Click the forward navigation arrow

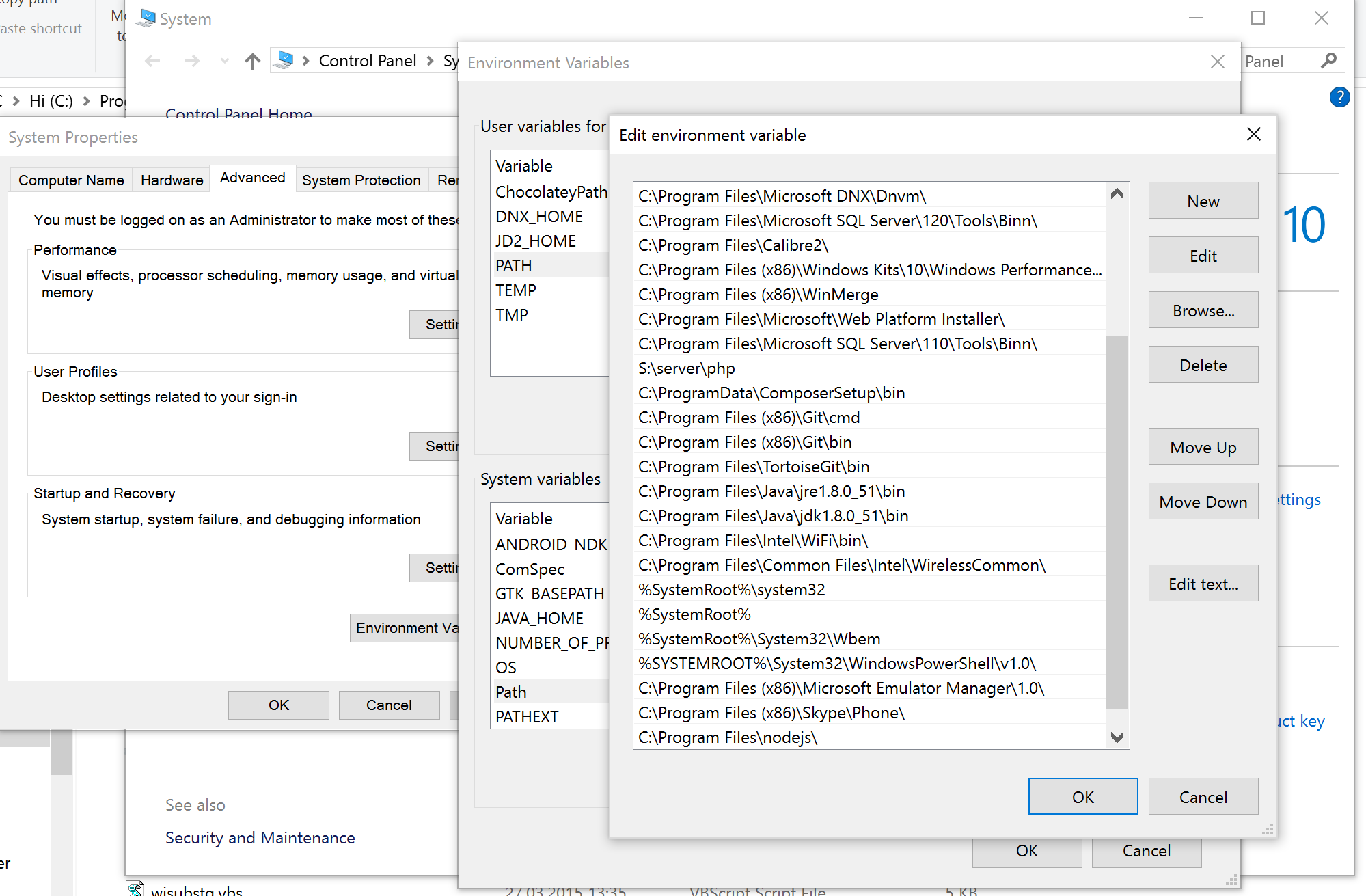point(191,61)
